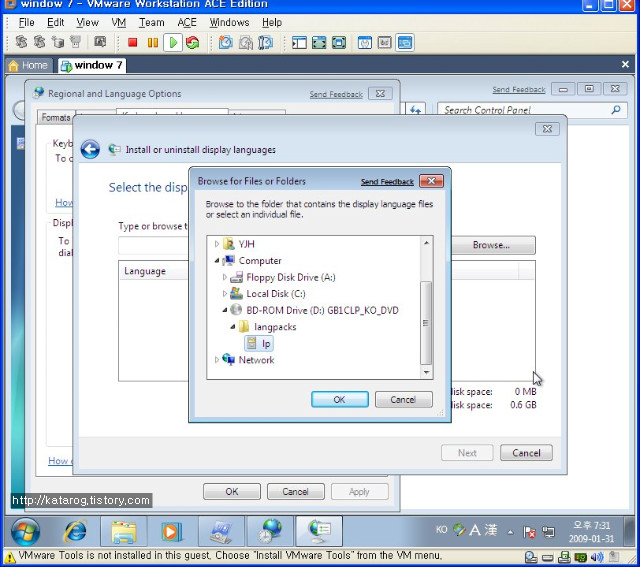The height and width of the screenshot is (567, 640).
Task: Expand the Local Disk (C:) node
Action: (224, 293)
